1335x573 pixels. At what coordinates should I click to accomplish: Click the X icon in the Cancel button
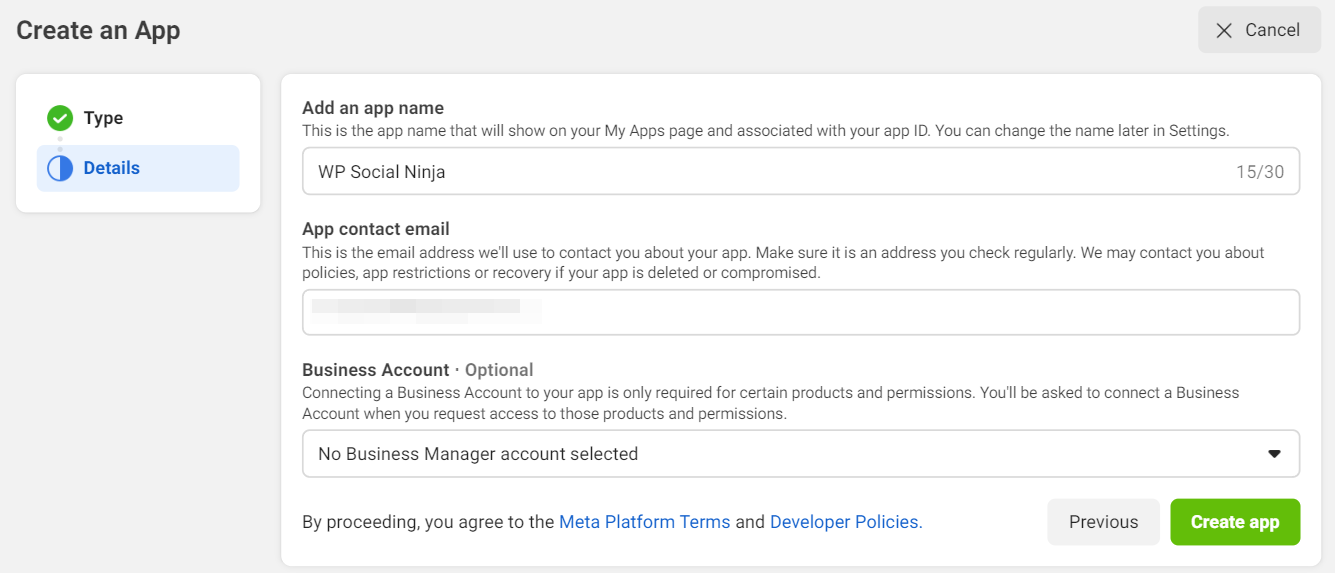point(1223,30)
